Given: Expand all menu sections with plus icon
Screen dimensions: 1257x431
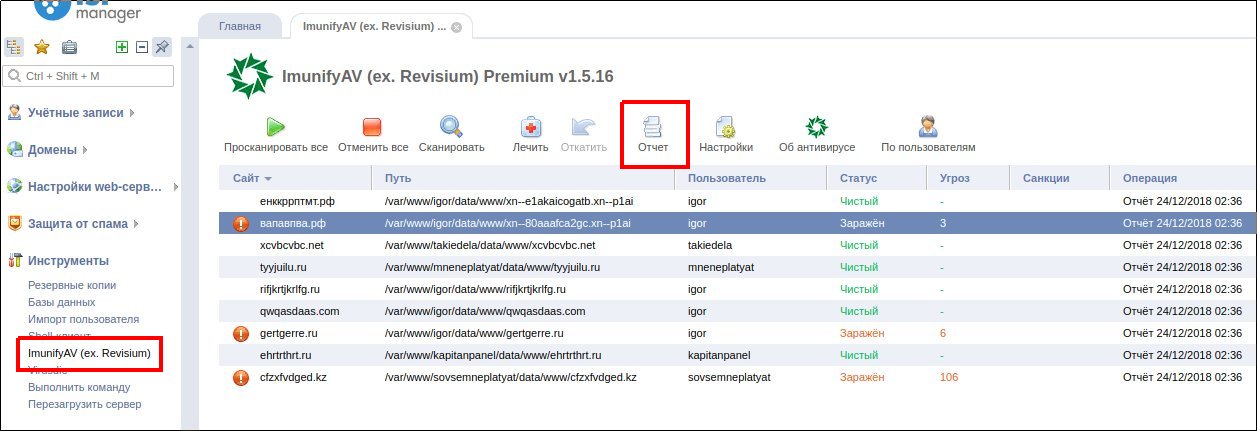Looking at the screenshot, I should coord(122,46).
